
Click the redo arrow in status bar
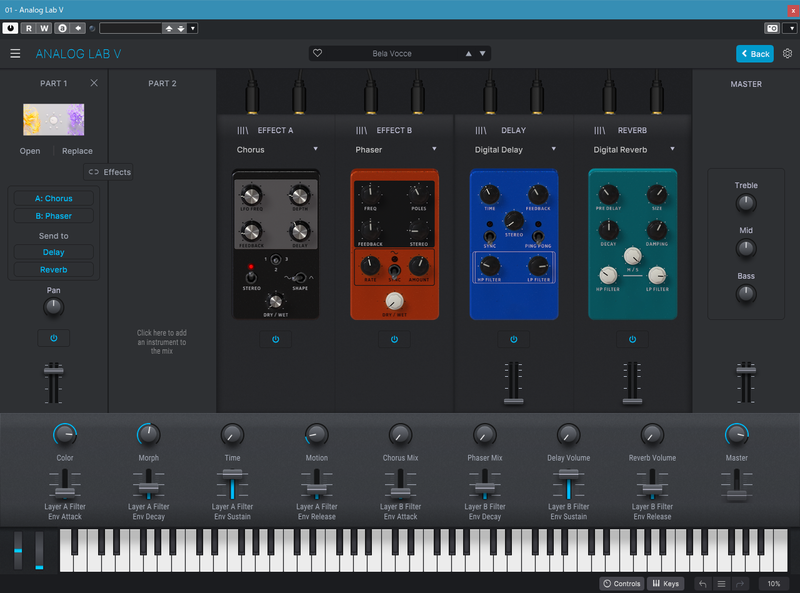[x=740, y=583]
